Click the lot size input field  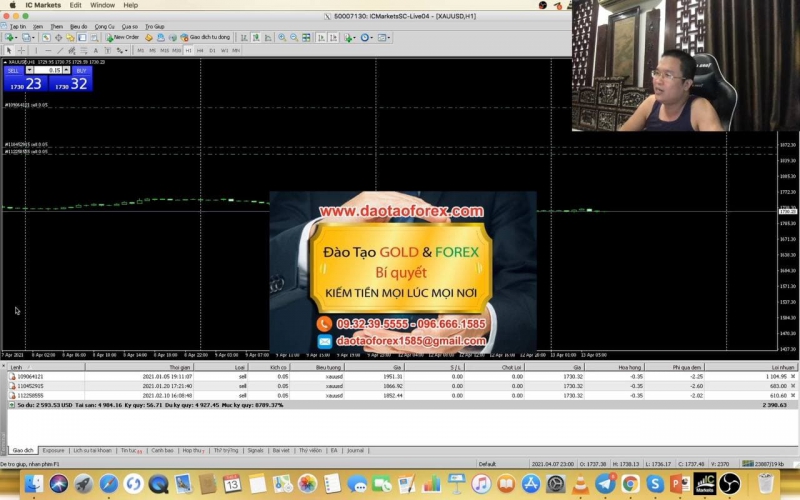pyautogui.click(x=48, y=70)
